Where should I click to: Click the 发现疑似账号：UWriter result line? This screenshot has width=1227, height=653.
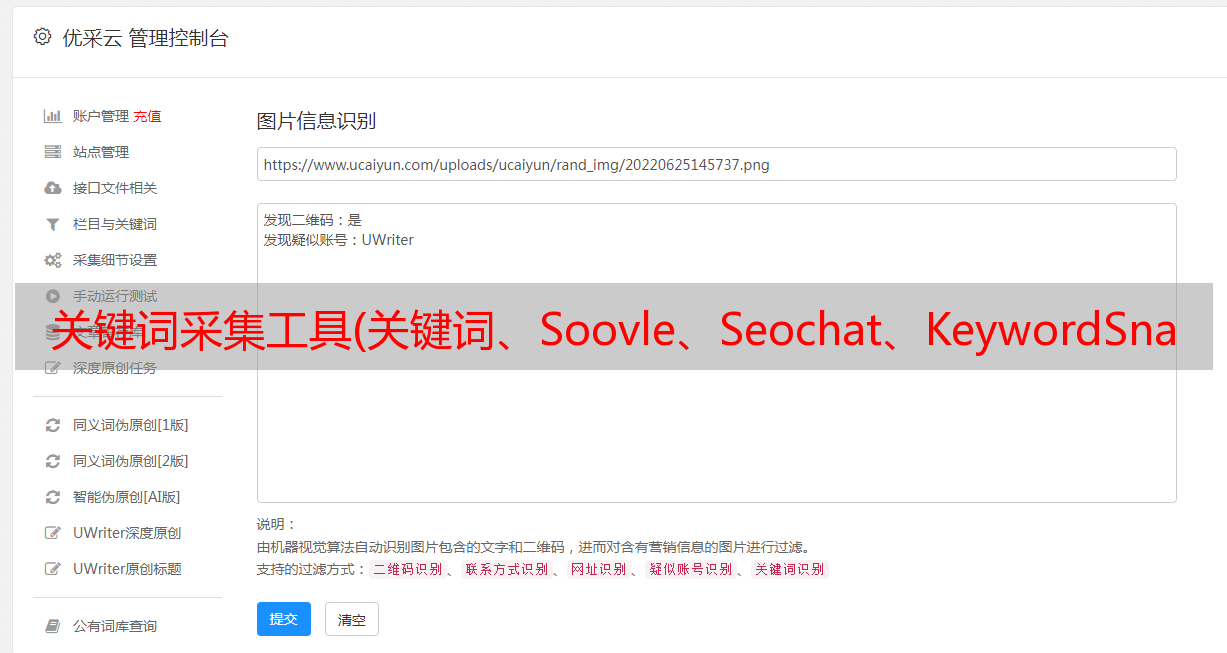pyautogui.click(x=339, y=240)
